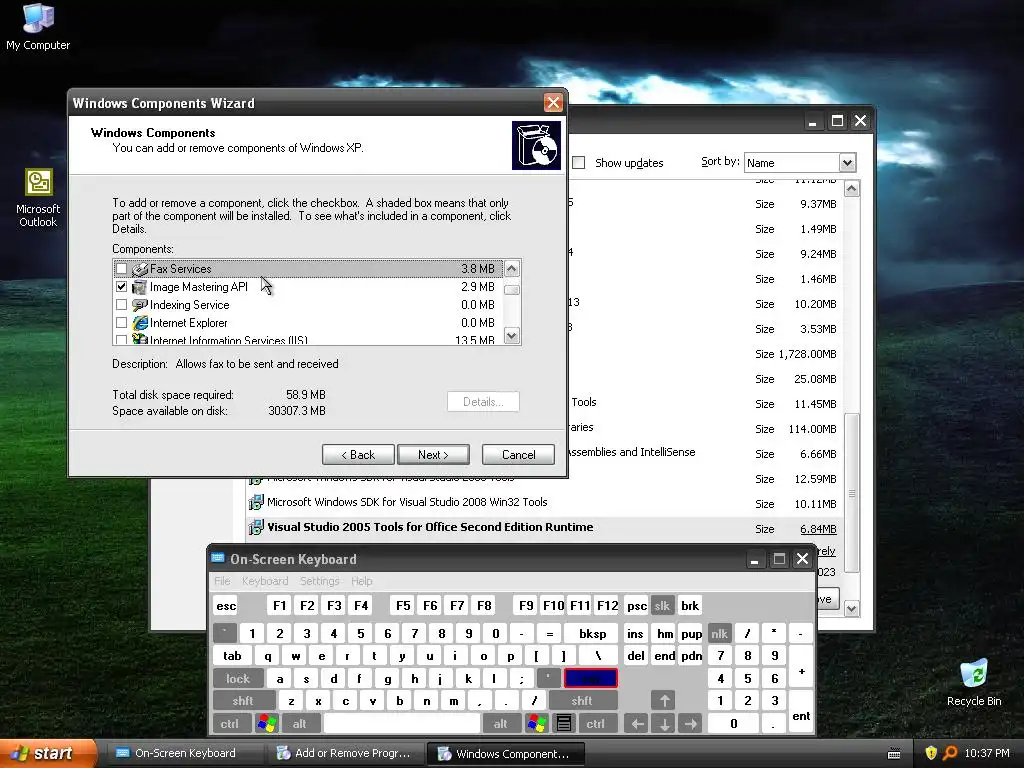Click the spacebar on On-Screen Keyboard

(x=402, y=724)
